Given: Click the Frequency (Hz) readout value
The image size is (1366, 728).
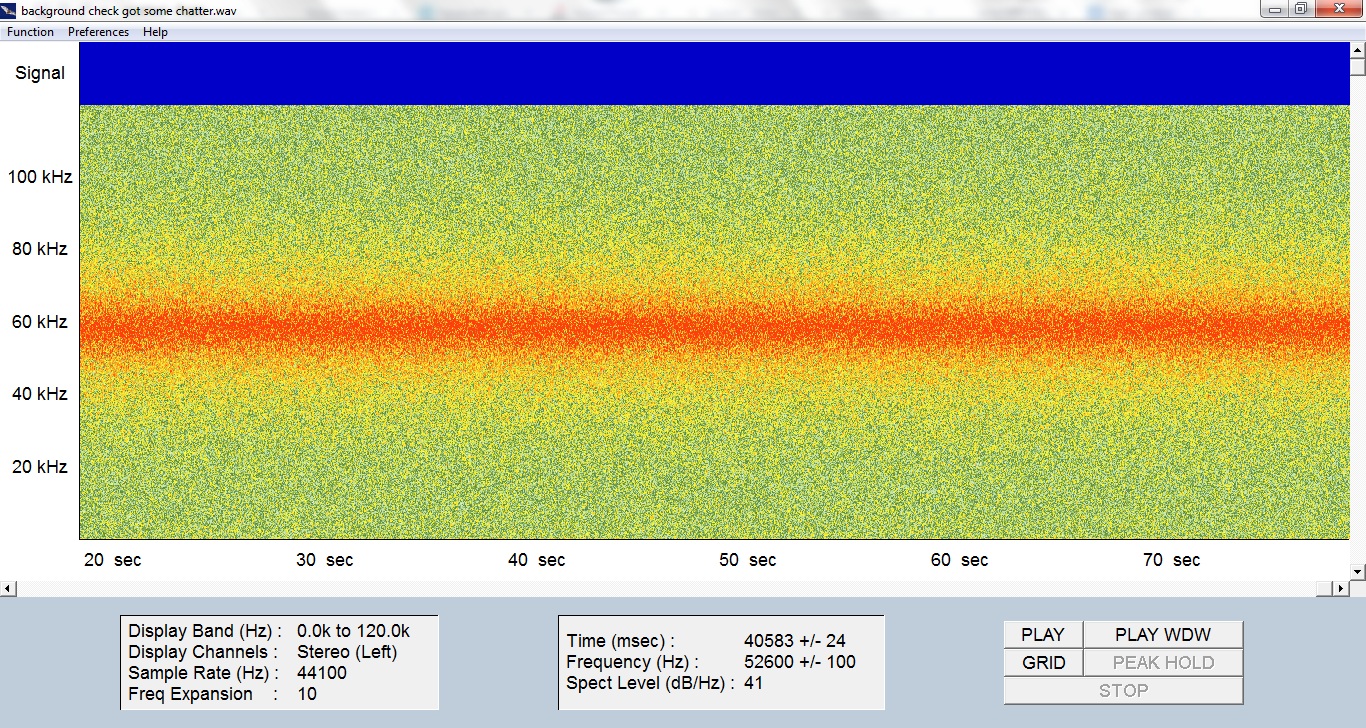Looking at the screenshot, I should point(800,662).
